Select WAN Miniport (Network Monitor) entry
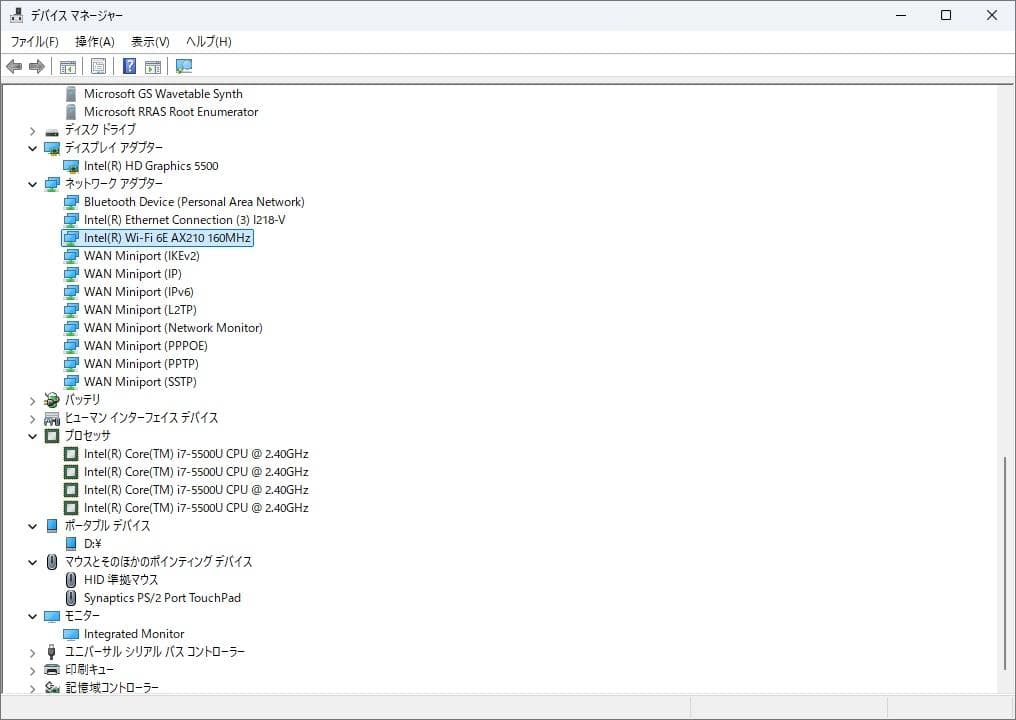 pyautogui.click(x=173, y=328)
